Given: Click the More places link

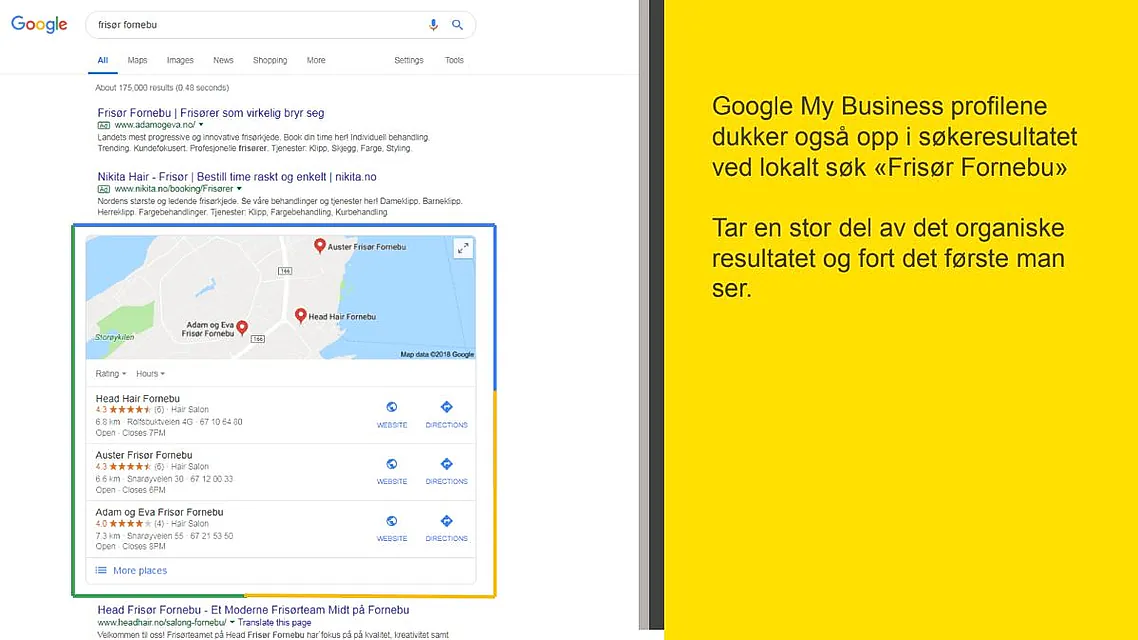Looking at the screenshot, I should 140,570.
